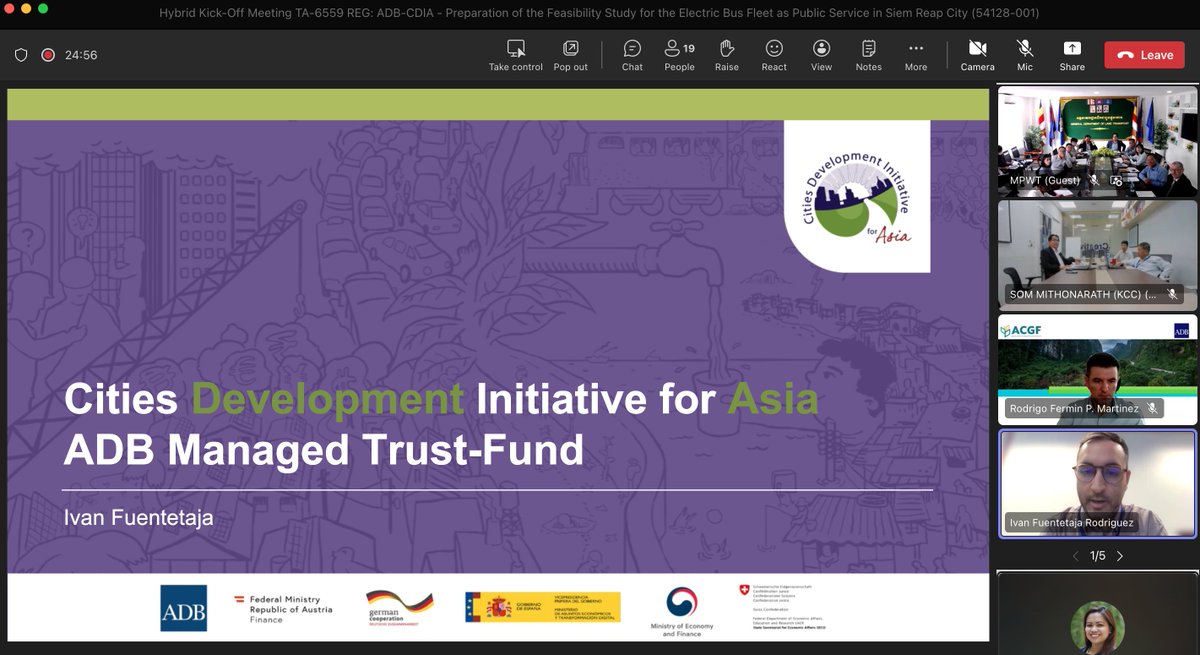Click the slide title ADB Managed Trust-Fund
The height and width of the screenshot is (655, 1200).
(x=324, y=451)
